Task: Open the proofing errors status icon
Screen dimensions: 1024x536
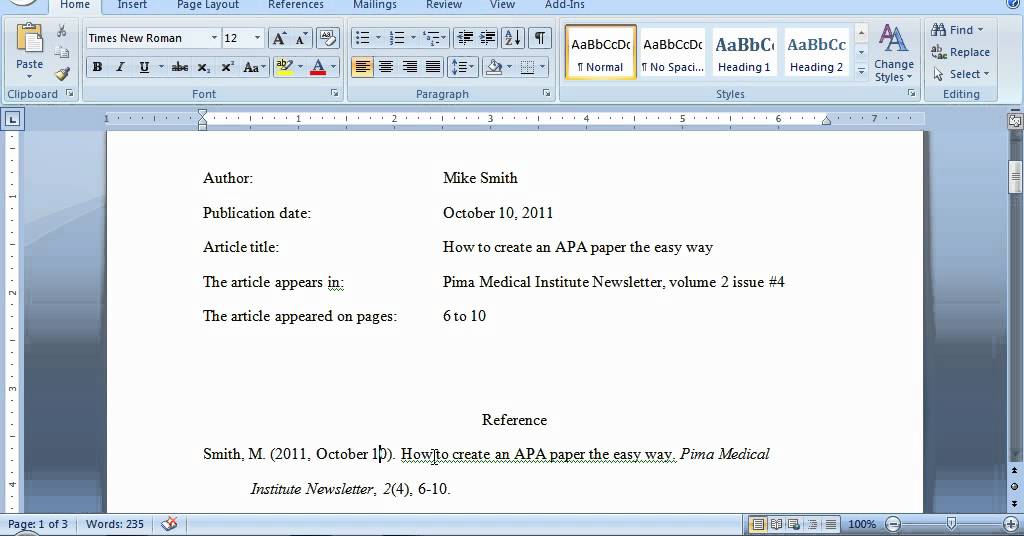Action: coord(170,524)
